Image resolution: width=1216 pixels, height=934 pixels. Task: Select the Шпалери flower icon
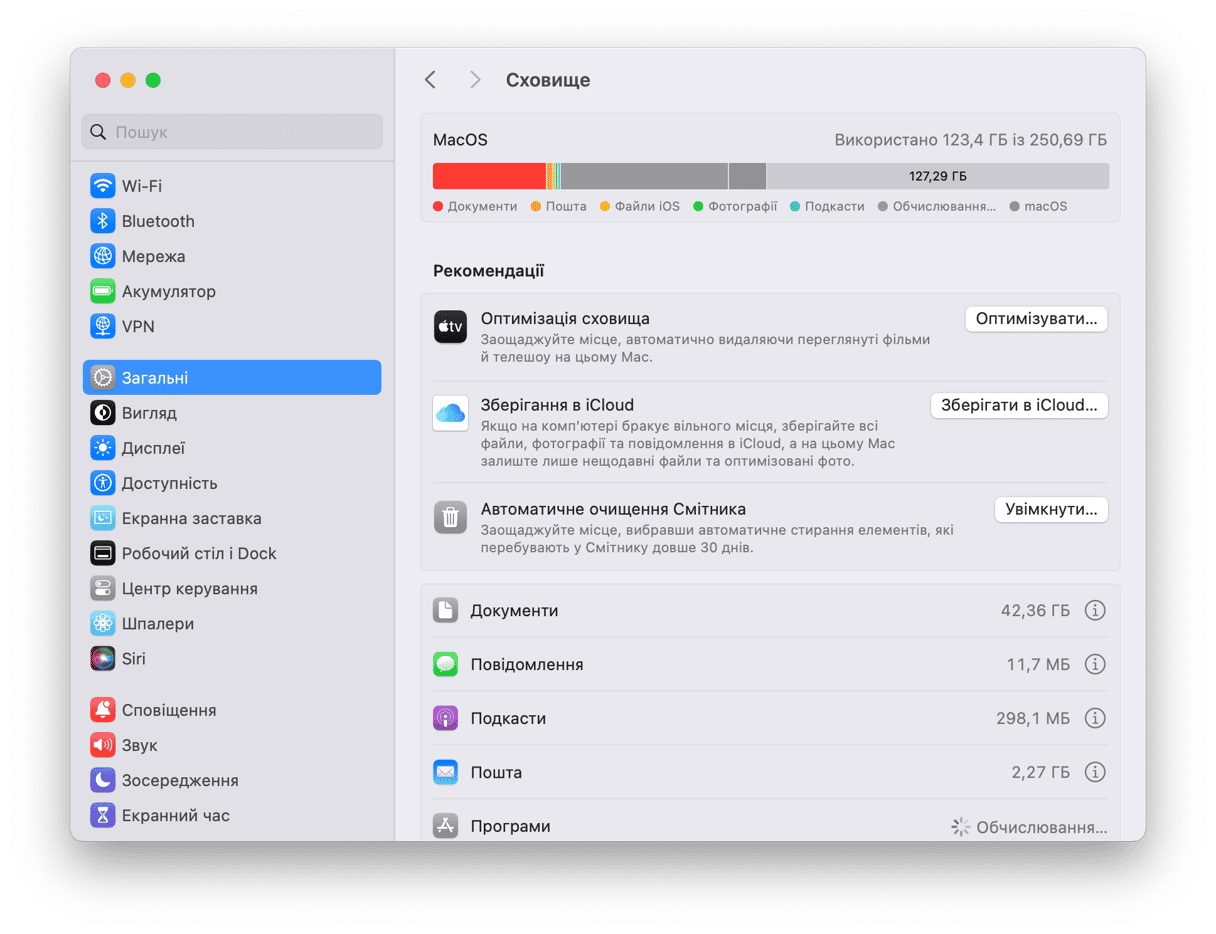click(x=102, y=623)
